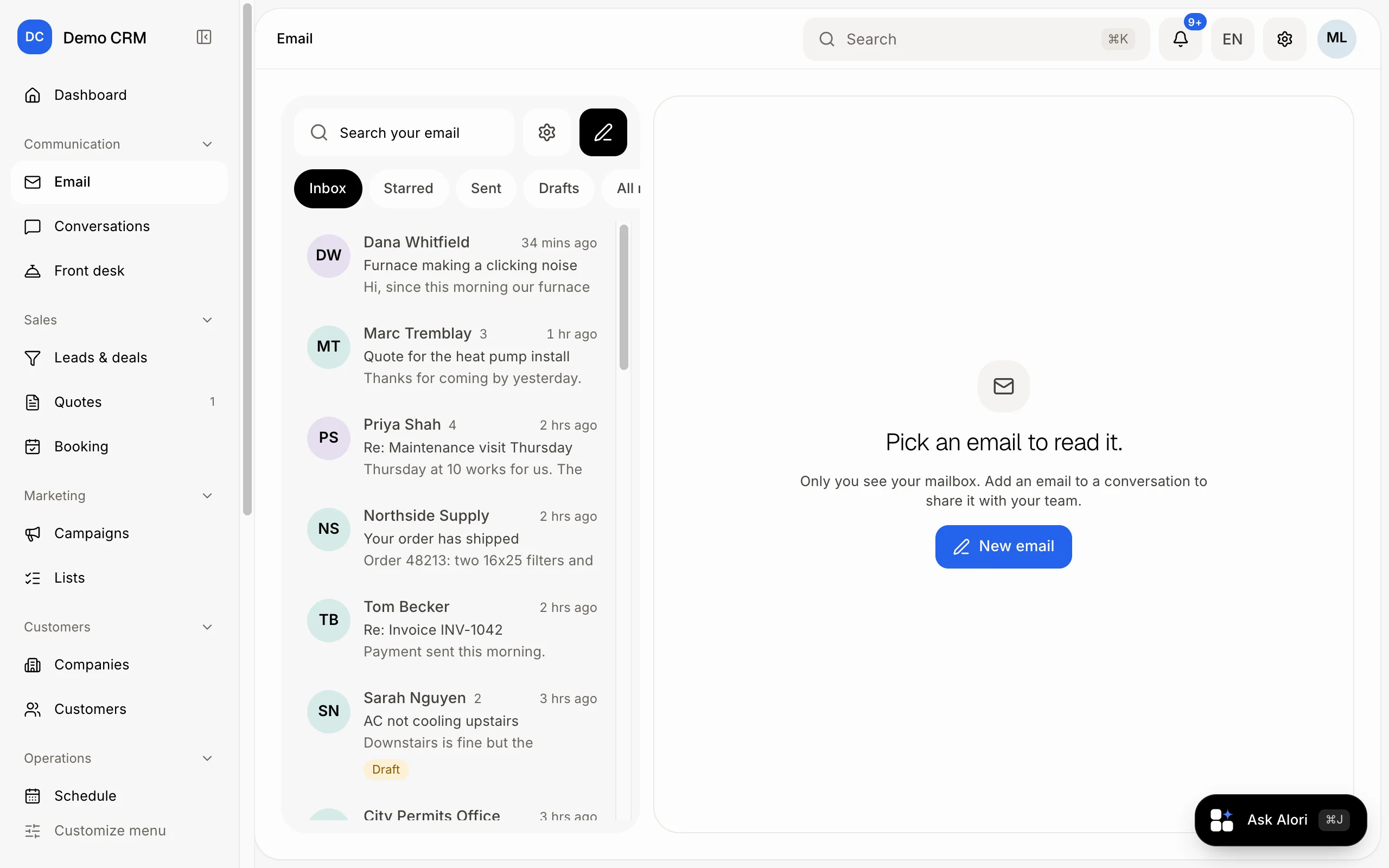Open global settings gear in top bar

pyautogui.click(x=1284, y=39)
